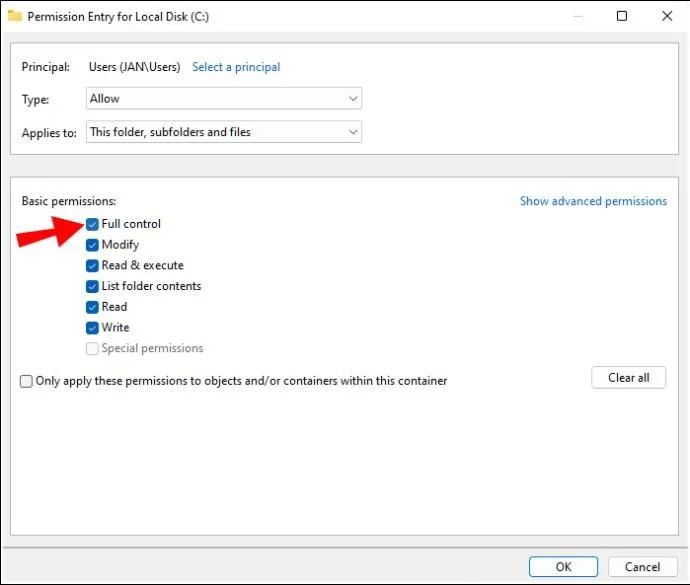
Task: Click the Principal: label
Action: click(46, 67)
